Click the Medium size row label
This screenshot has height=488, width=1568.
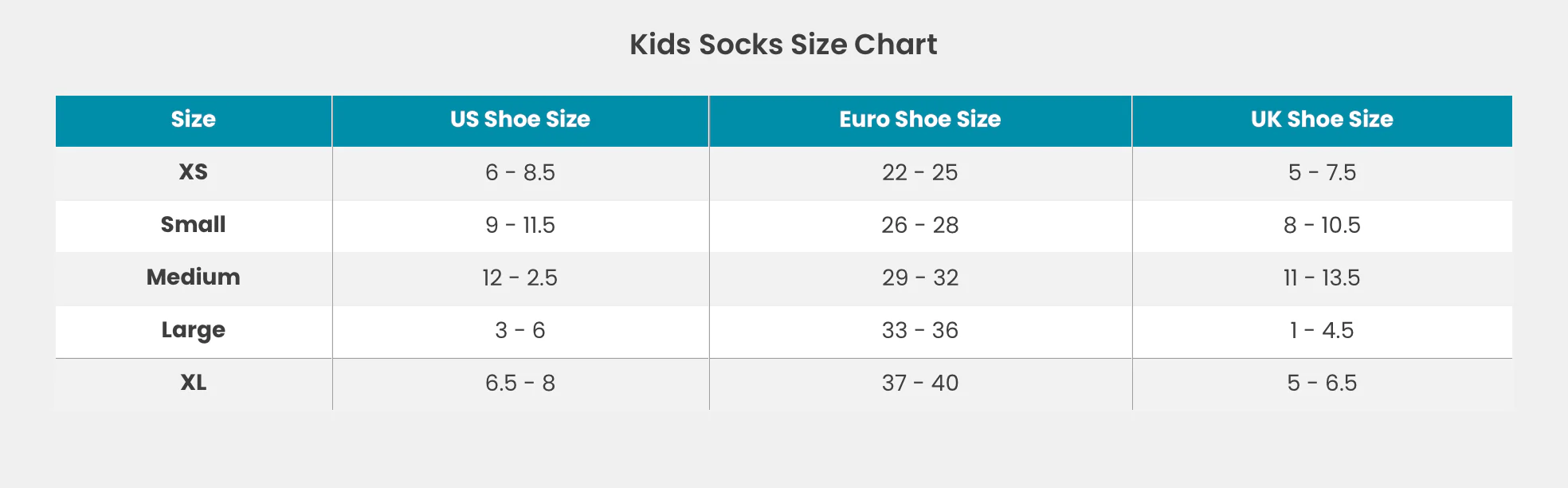pyautogui.click(x=194, y=277)
